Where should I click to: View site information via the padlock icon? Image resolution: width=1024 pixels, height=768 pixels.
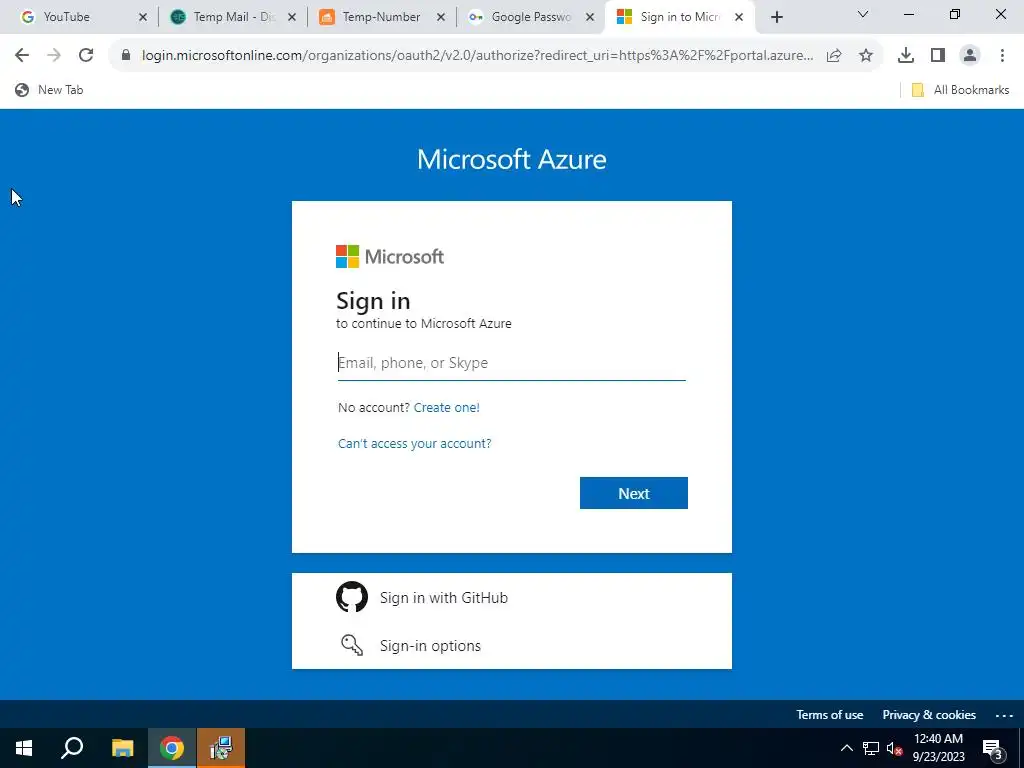click(126, 56)
